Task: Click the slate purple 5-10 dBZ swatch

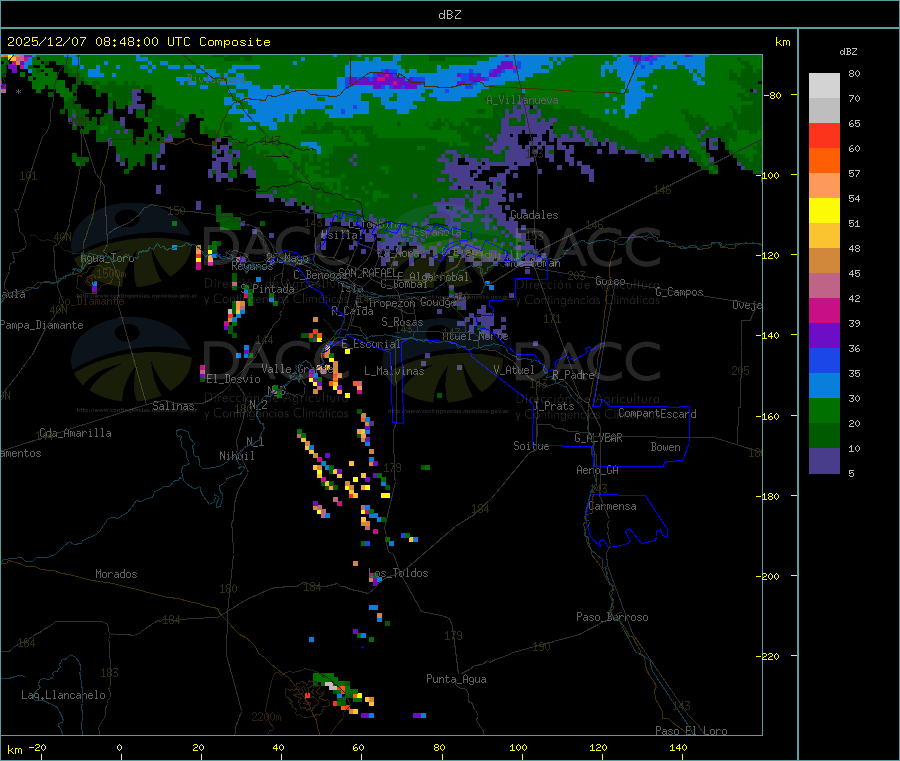Action: click(x=824, y=461)
